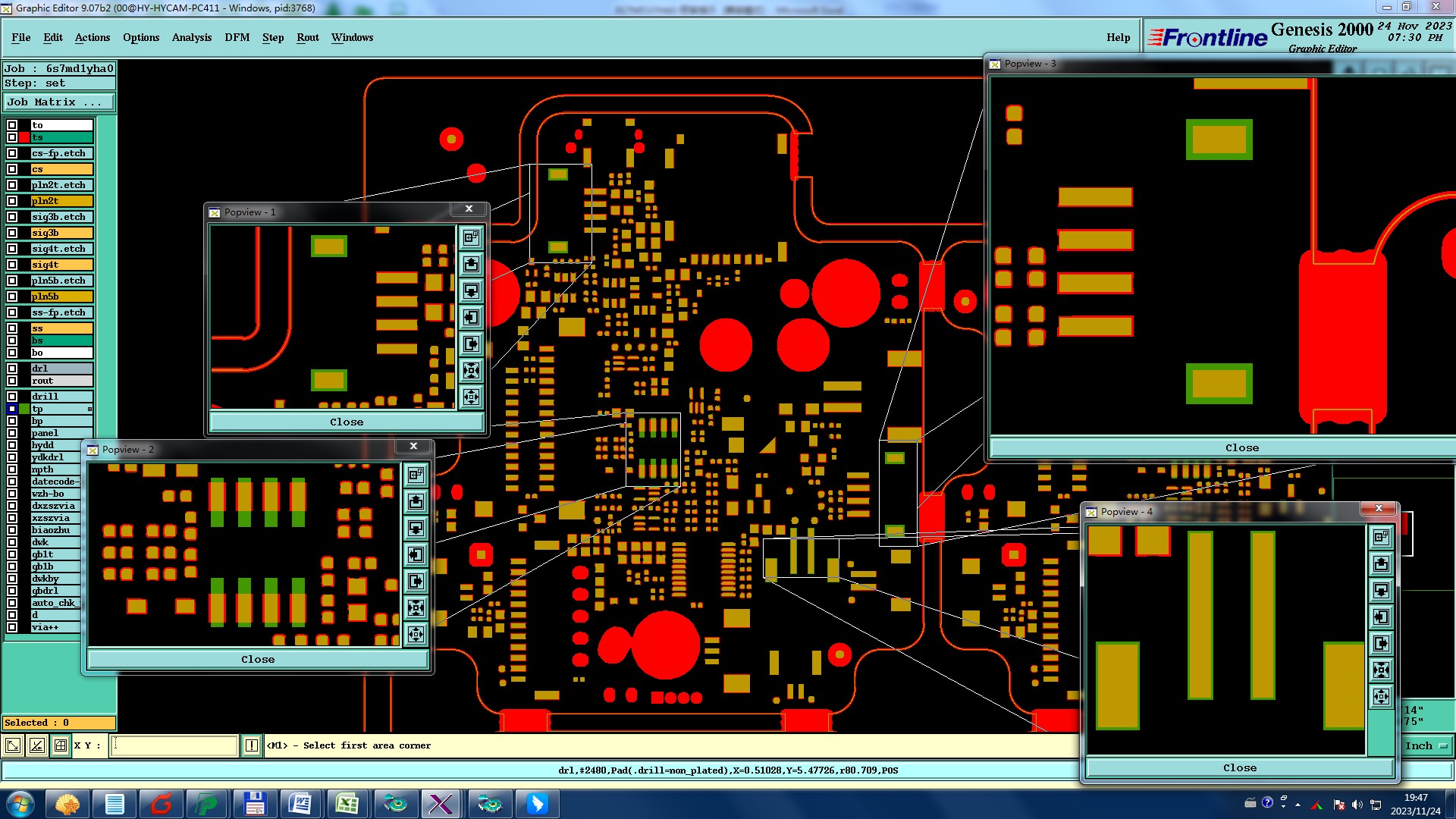Toggle the grid snap icon beside X Y
Image resolution: width=1456 pixels, height=819 pixels.
click(x=61, y=745)
